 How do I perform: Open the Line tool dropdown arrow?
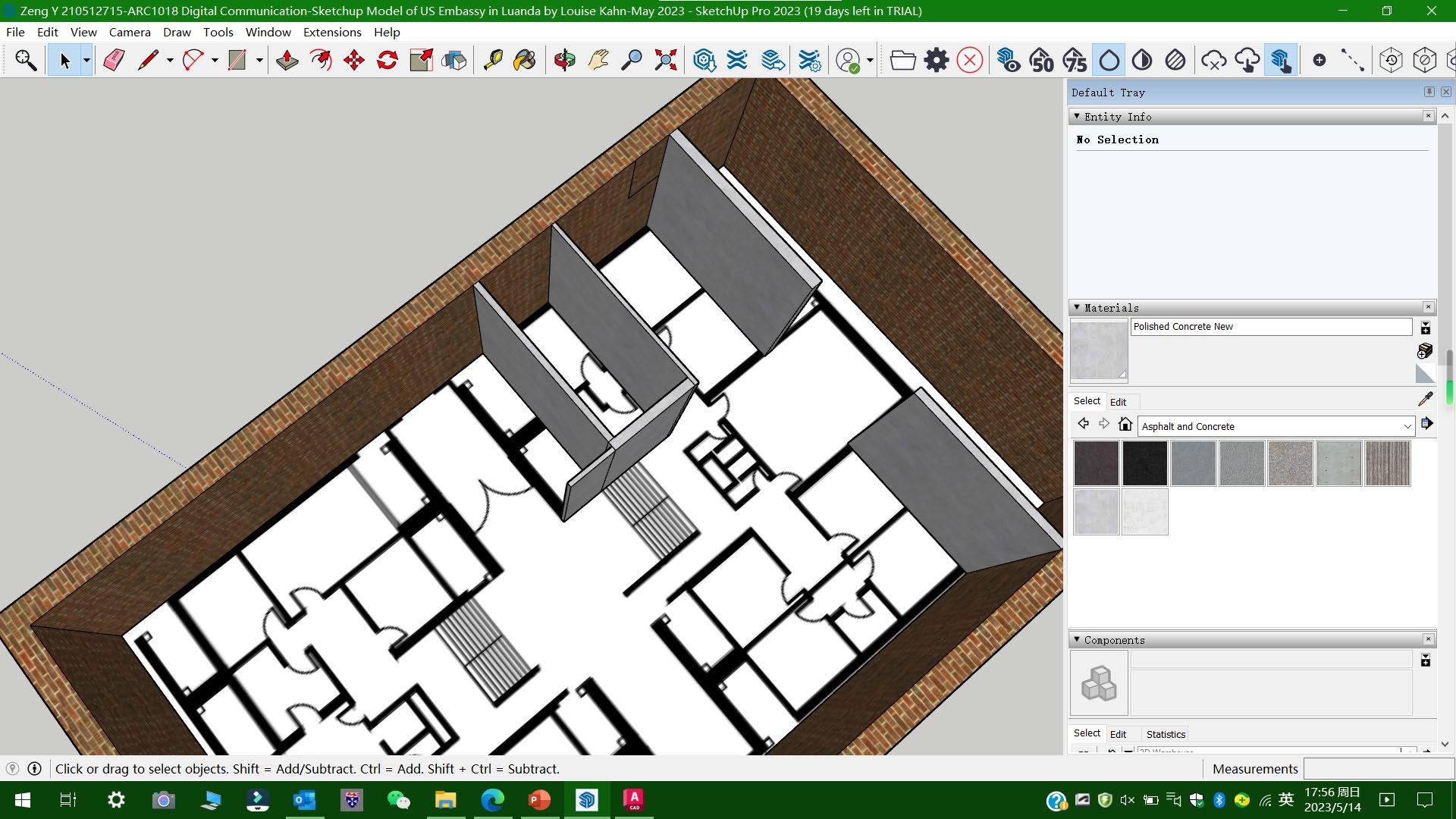pyautogui.click(x=170, y=61)
